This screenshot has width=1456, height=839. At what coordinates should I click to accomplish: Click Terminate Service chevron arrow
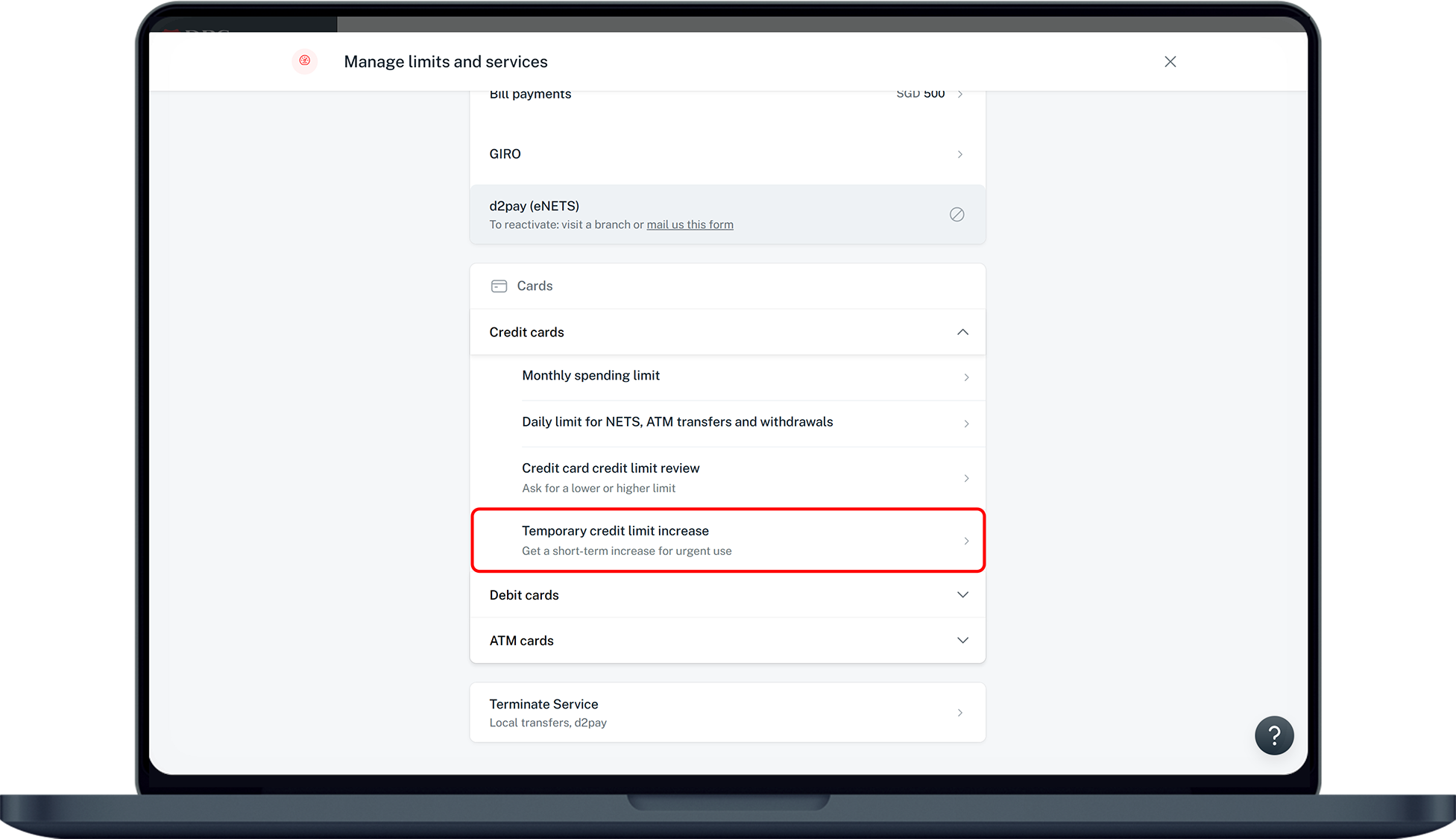959,713
